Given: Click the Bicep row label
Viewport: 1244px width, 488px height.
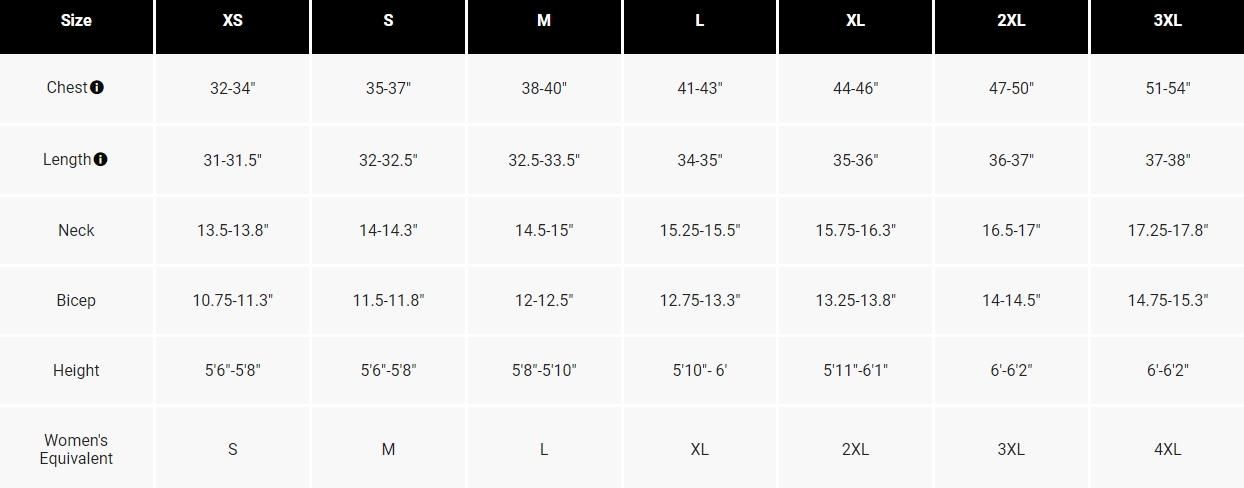Looking at the screenshot, I should (76, 300).
